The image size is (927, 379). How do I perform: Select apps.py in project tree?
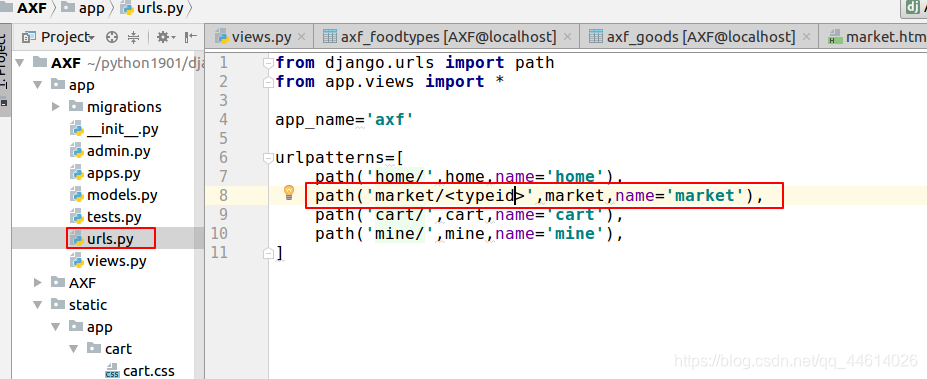[105, 173]
